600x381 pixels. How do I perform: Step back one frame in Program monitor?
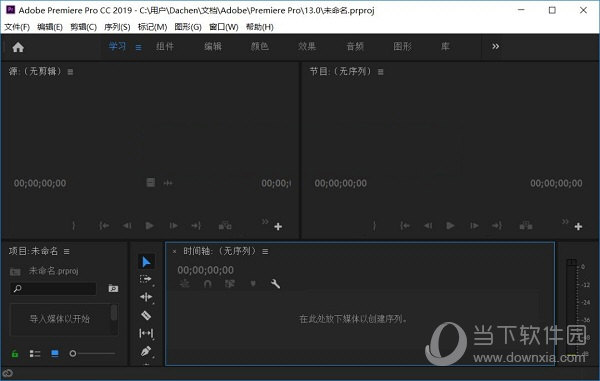pos(427,226)
